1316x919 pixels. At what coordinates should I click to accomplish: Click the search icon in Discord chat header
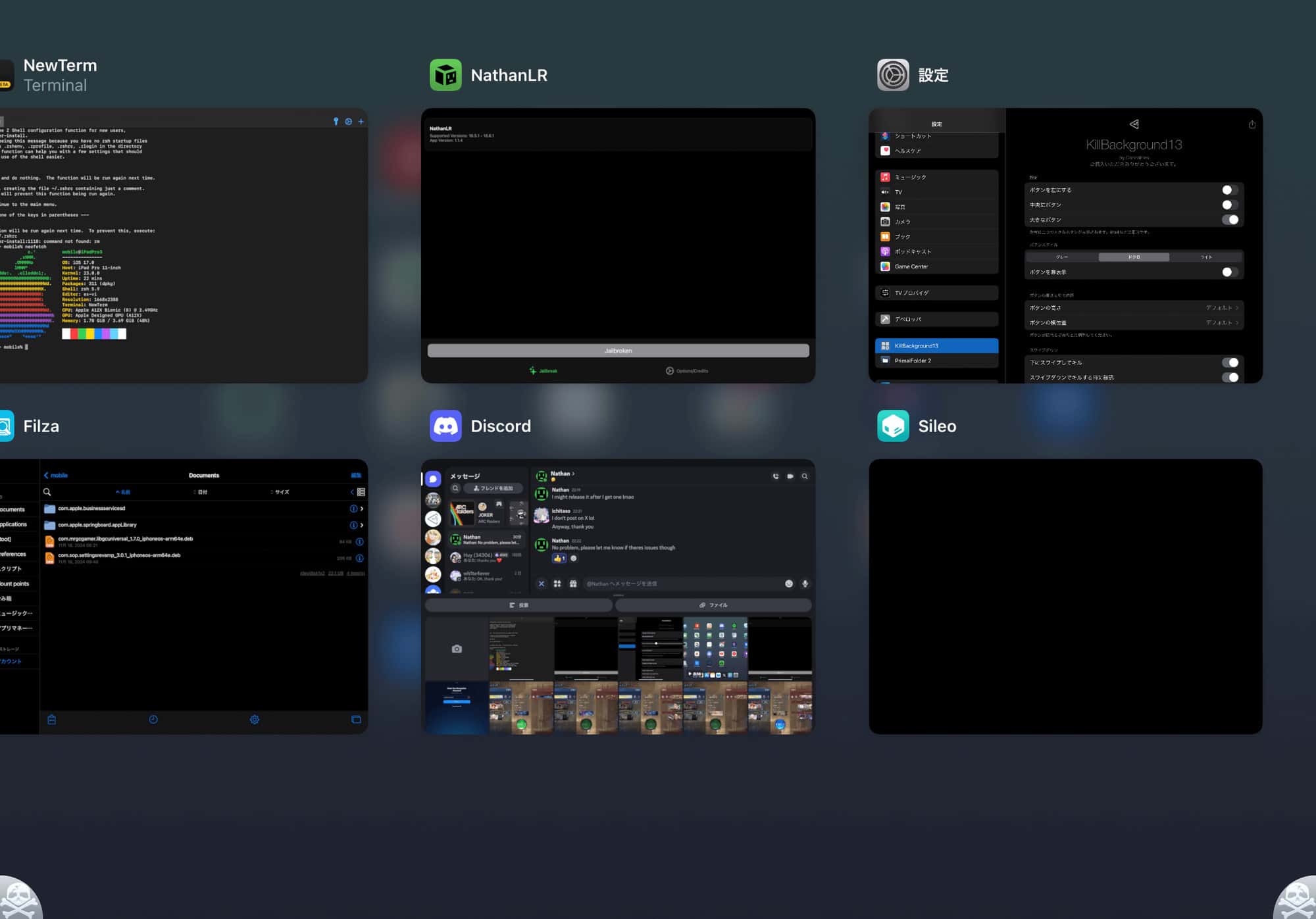(805, 476)
